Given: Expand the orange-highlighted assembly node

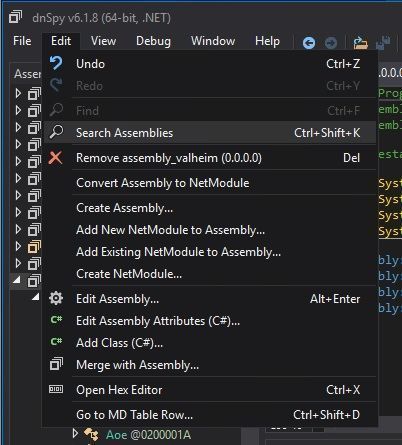Looking at the screenshot, I should tap(18, 246).
